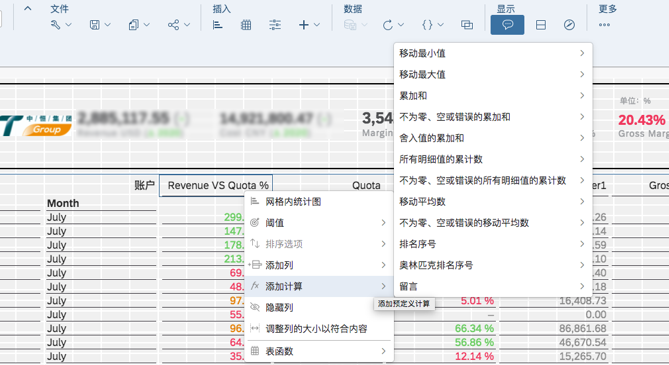Open the More ellipsis menu
The height and width of the screenshot is (365, 669).
pyautogui.click(x=604, y=25)
